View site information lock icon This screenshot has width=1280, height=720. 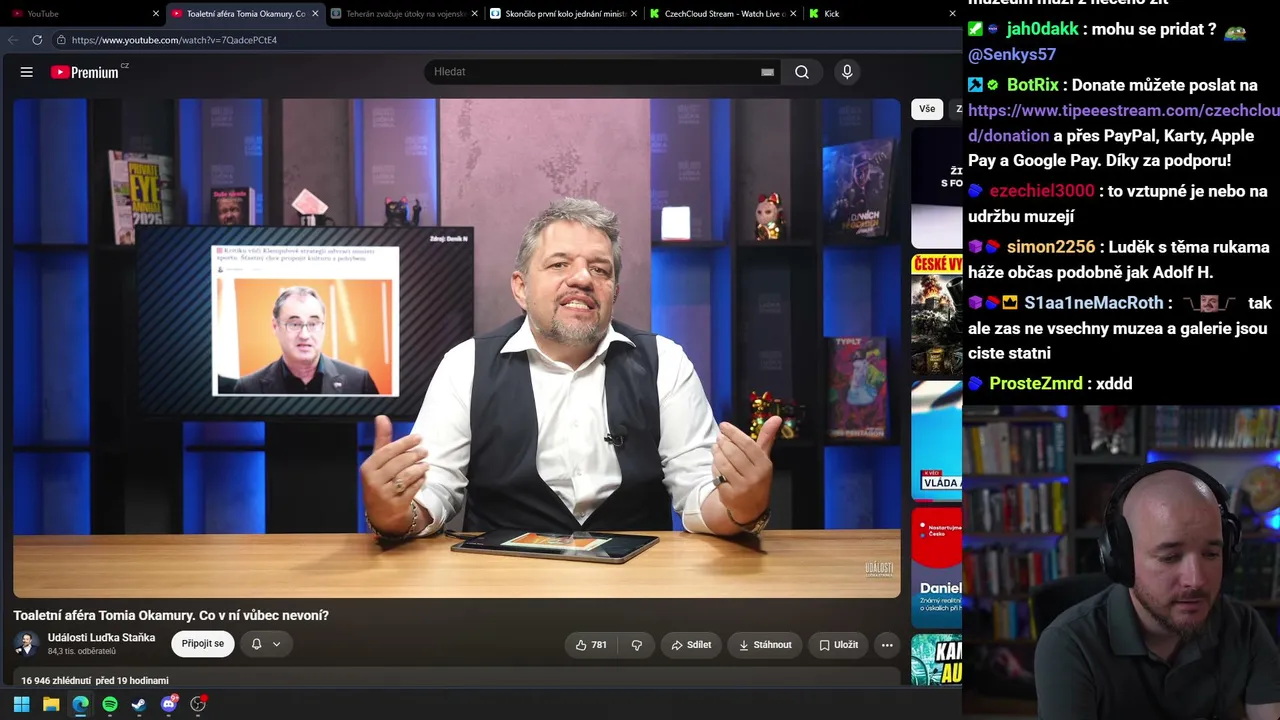[x=61, y=40]
